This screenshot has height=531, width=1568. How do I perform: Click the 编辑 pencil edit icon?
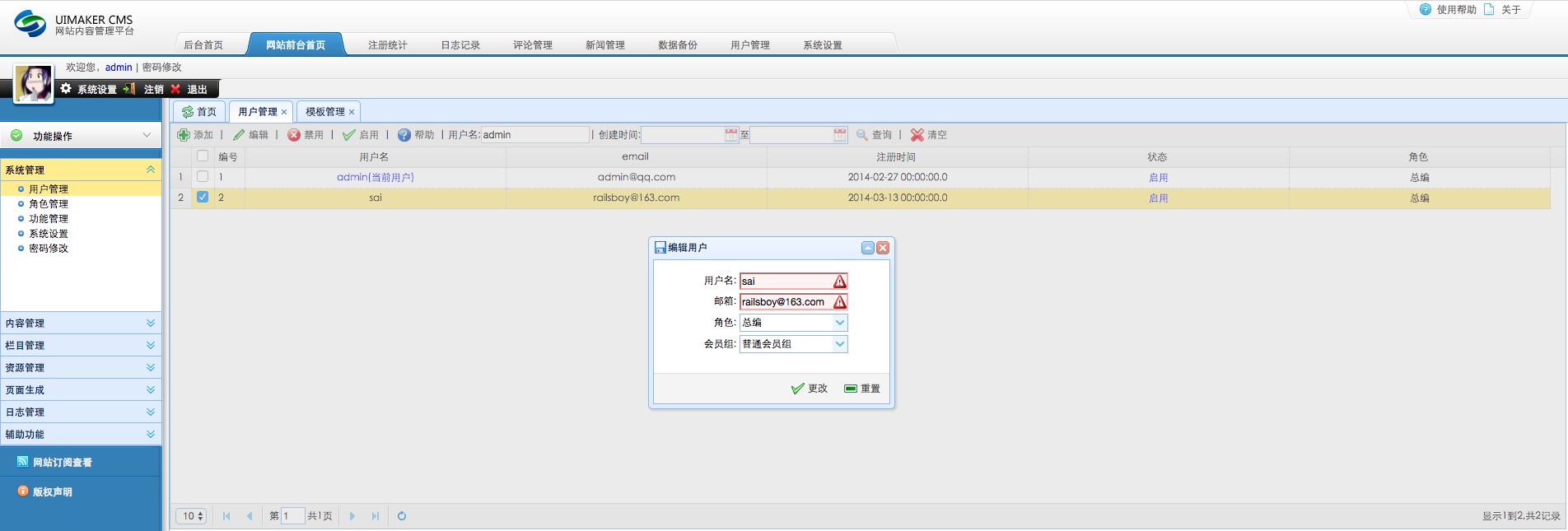coord(239,135)
